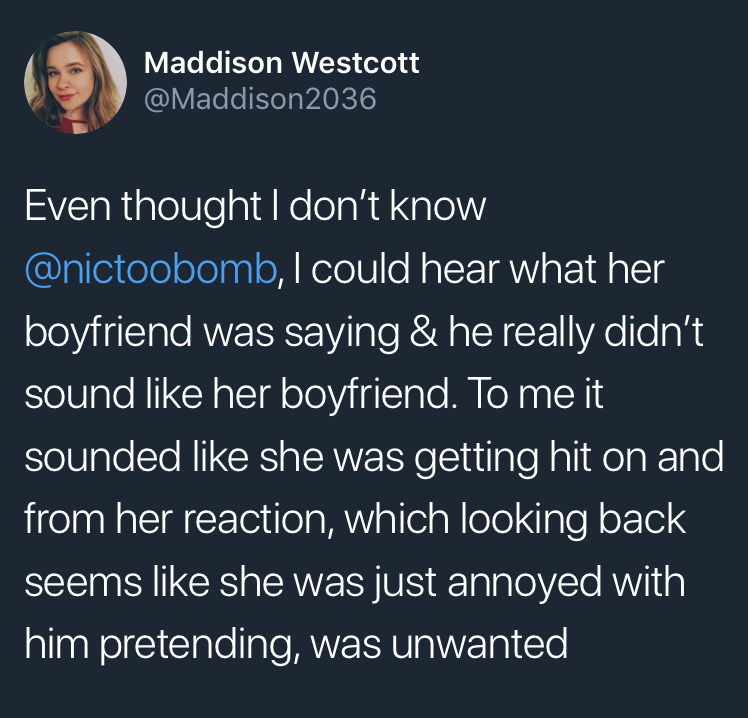
Task: Open the @nictoobomb mention link
Action: click(149, 271)
